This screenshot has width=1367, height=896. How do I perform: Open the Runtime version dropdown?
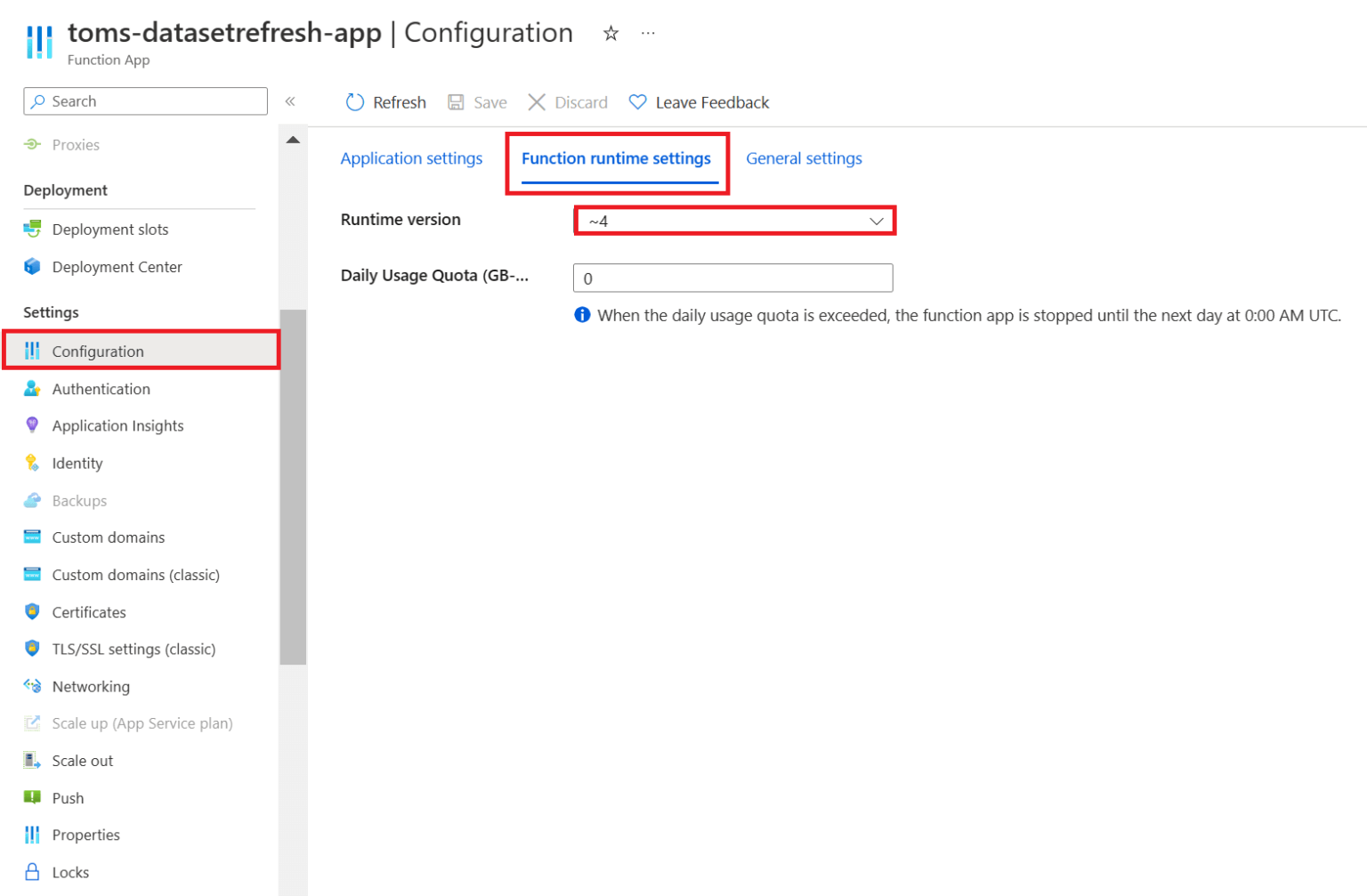[876, 220]
